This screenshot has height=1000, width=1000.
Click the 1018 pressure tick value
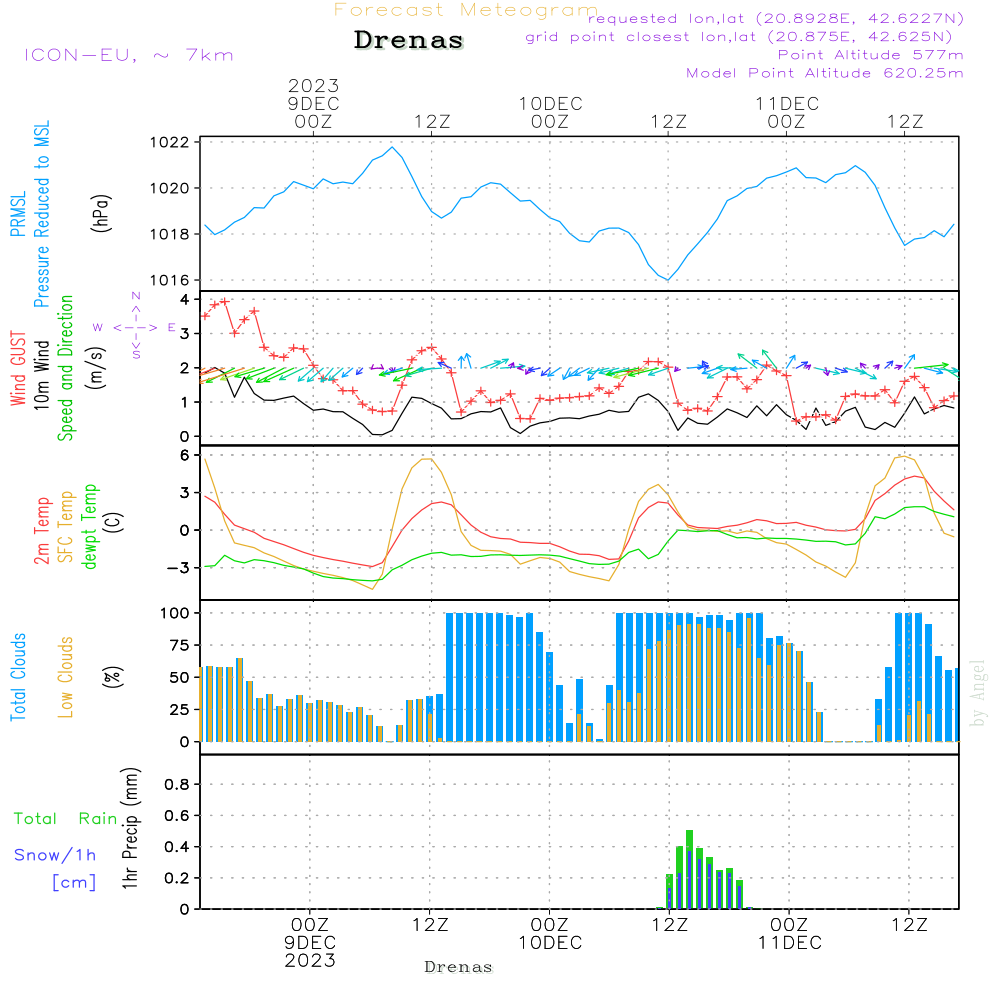[x=170, y=234]
